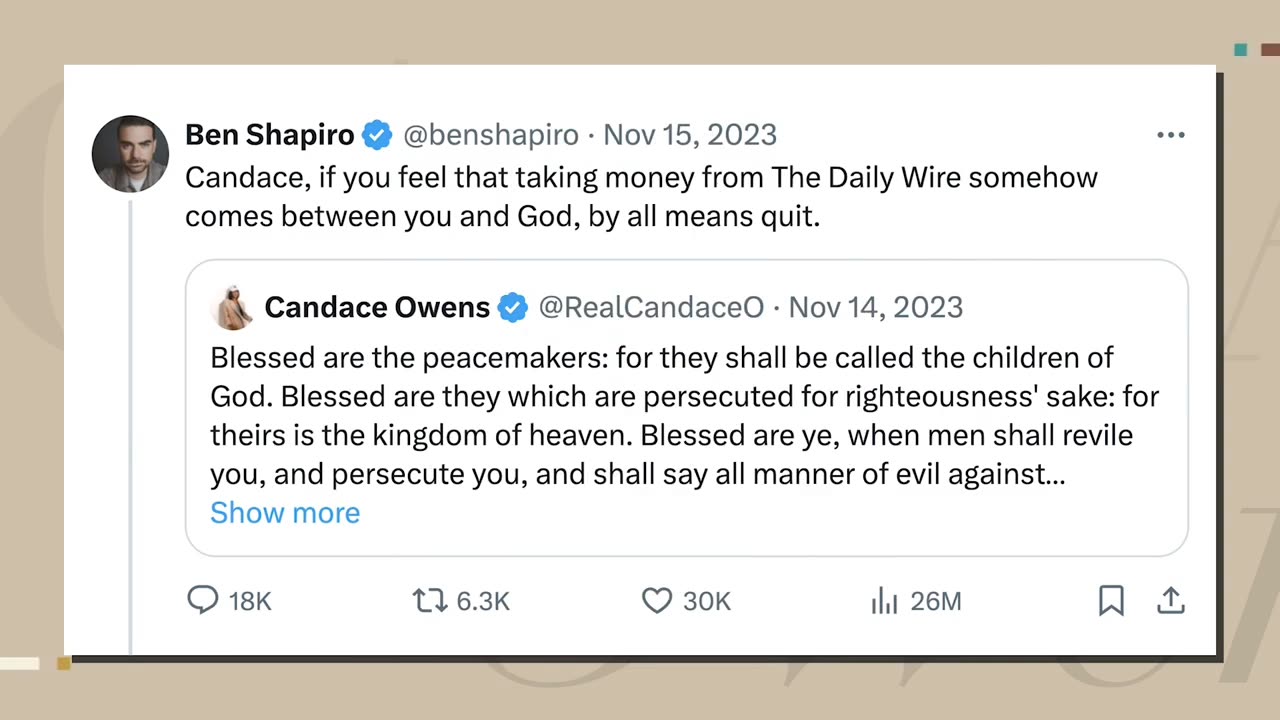Click the share upload arrow icon

(x=1171, y=600)
